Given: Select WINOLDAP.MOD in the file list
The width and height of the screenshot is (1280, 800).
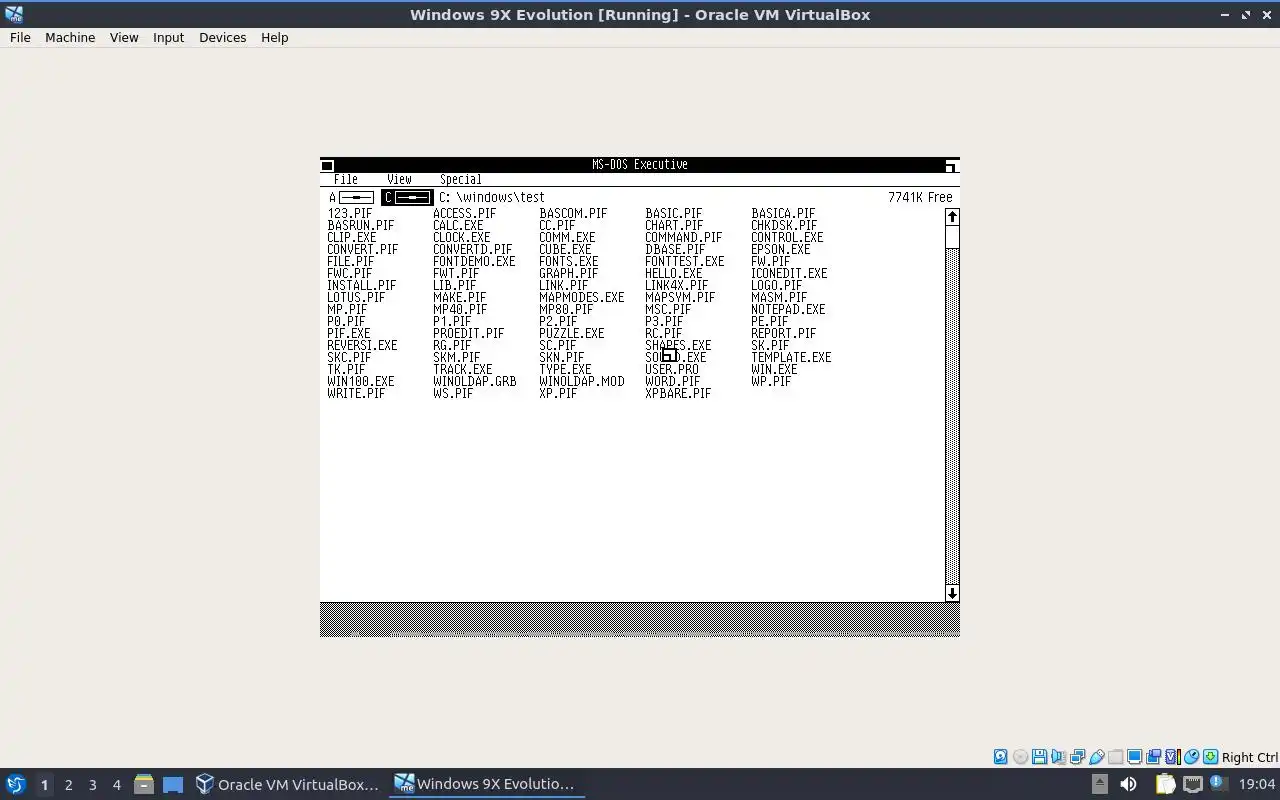Looking at the screenshot, I should coord(581,381).
